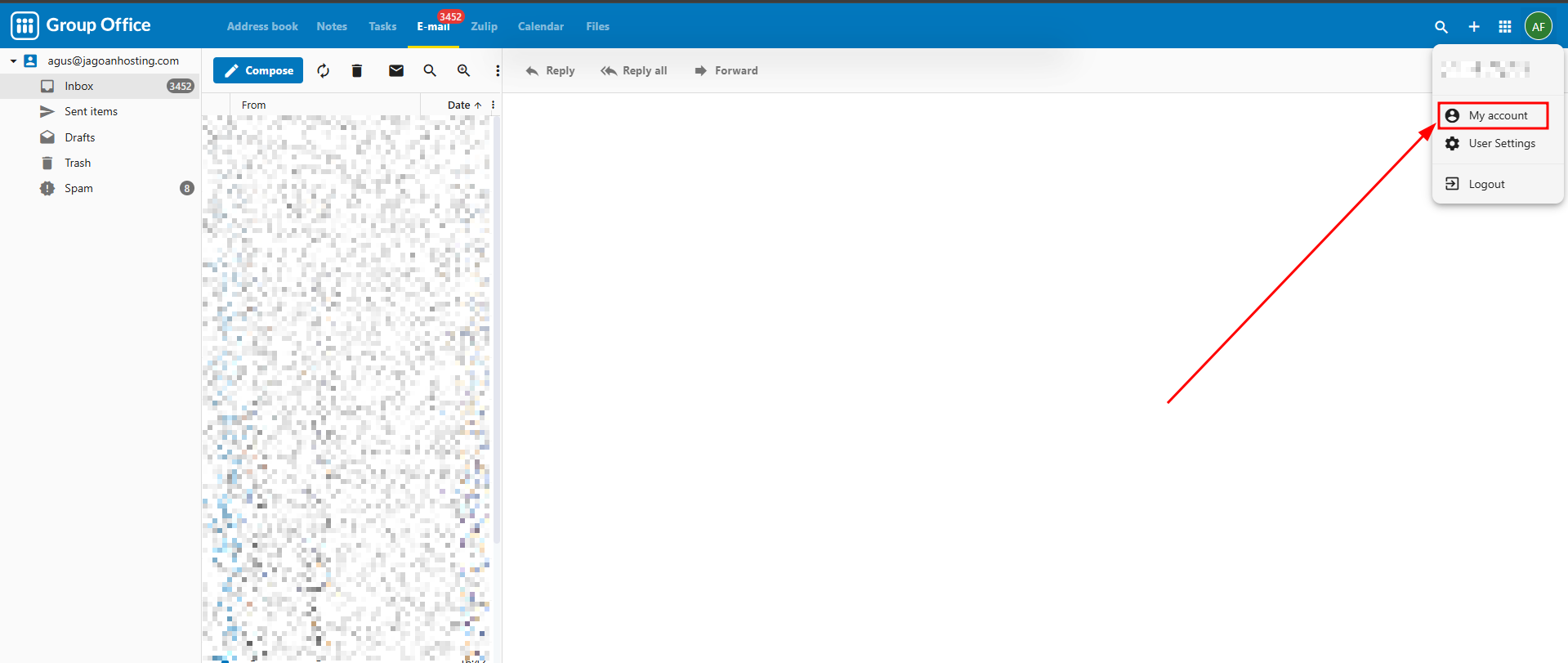
Task: Open global search in the top bar
Action: click(1441, 27)
